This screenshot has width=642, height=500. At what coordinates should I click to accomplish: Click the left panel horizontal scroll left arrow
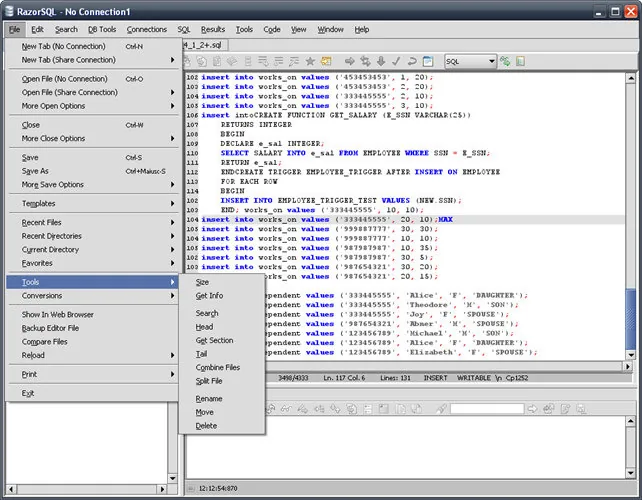pyautogui.click(x=11, y=489)
